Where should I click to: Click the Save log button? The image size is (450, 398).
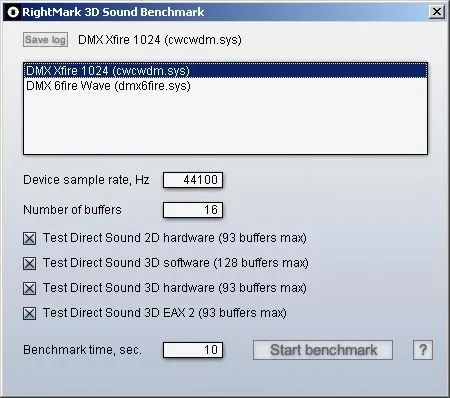(x=45, y=40)
